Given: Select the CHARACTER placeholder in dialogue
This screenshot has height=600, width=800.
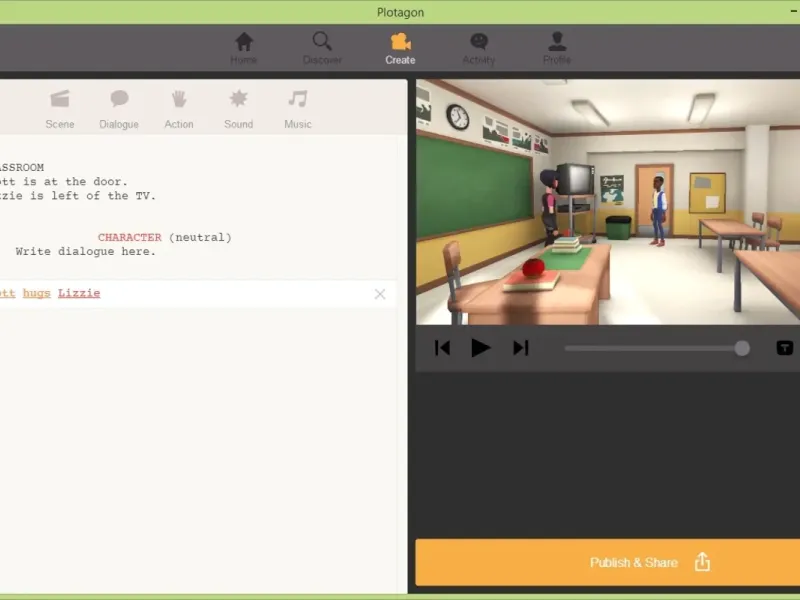Looking at the screenshot, I should pos(130,237).
